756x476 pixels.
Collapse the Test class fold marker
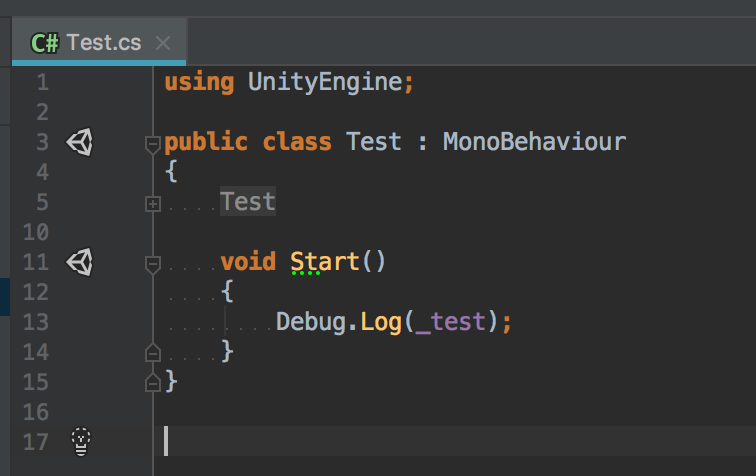tap(152, 144)
